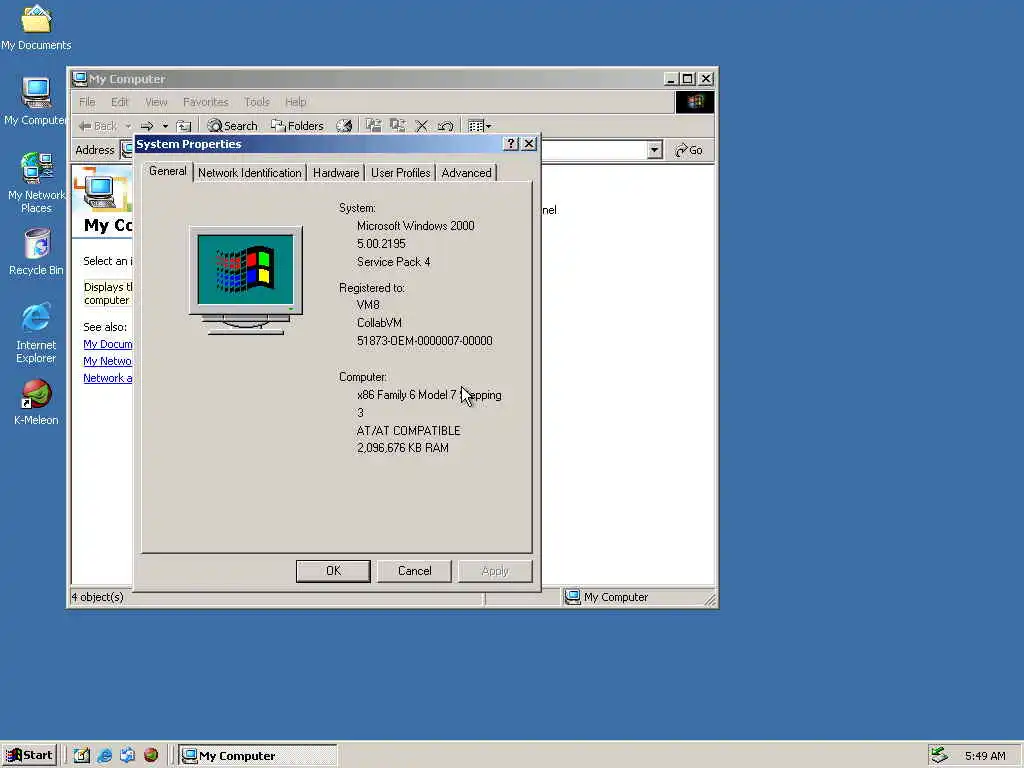Open Outlook Express quick launch icon
1024x768 pixels.
127,756
